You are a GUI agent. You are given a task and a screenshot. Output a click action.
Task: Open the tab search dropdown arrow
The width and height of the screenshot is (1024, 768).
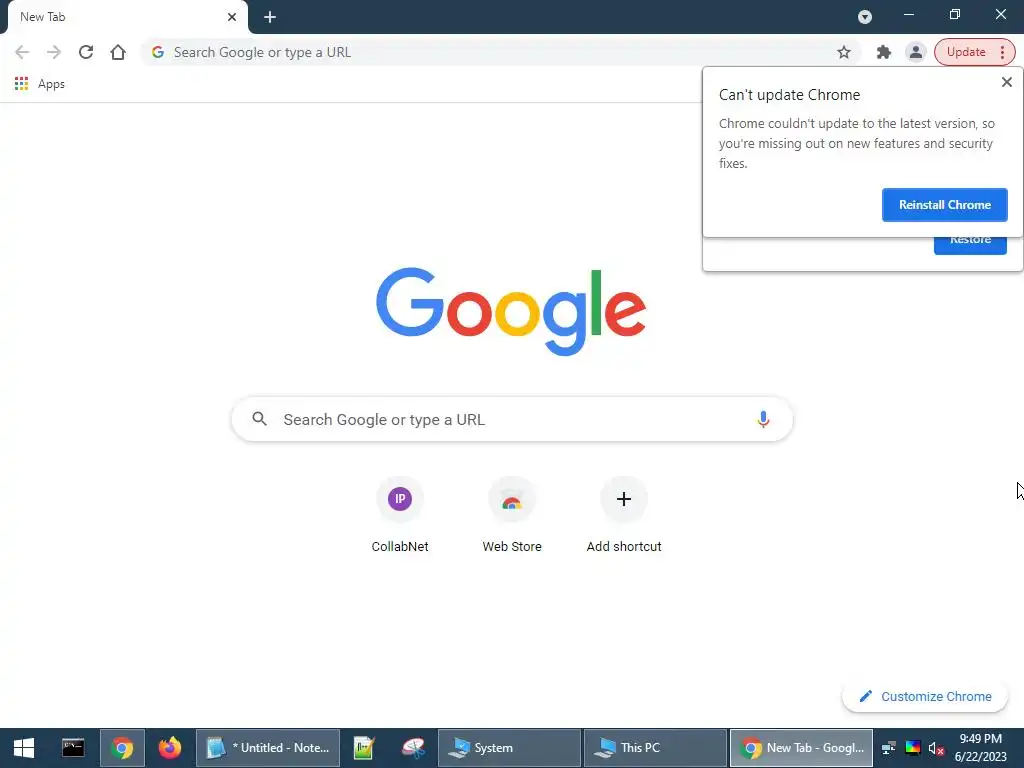[865, 17]
